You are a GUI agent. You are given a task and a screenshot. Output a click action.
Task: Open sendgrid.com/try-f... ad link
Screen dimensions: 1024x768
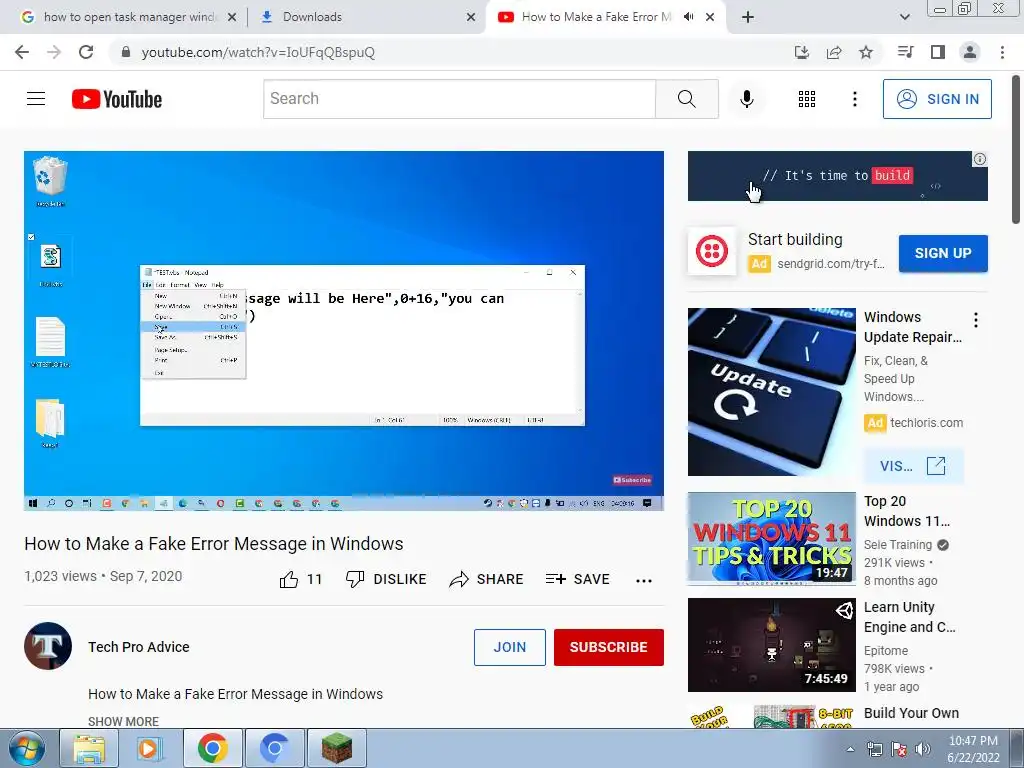click(x=831, y=264)
